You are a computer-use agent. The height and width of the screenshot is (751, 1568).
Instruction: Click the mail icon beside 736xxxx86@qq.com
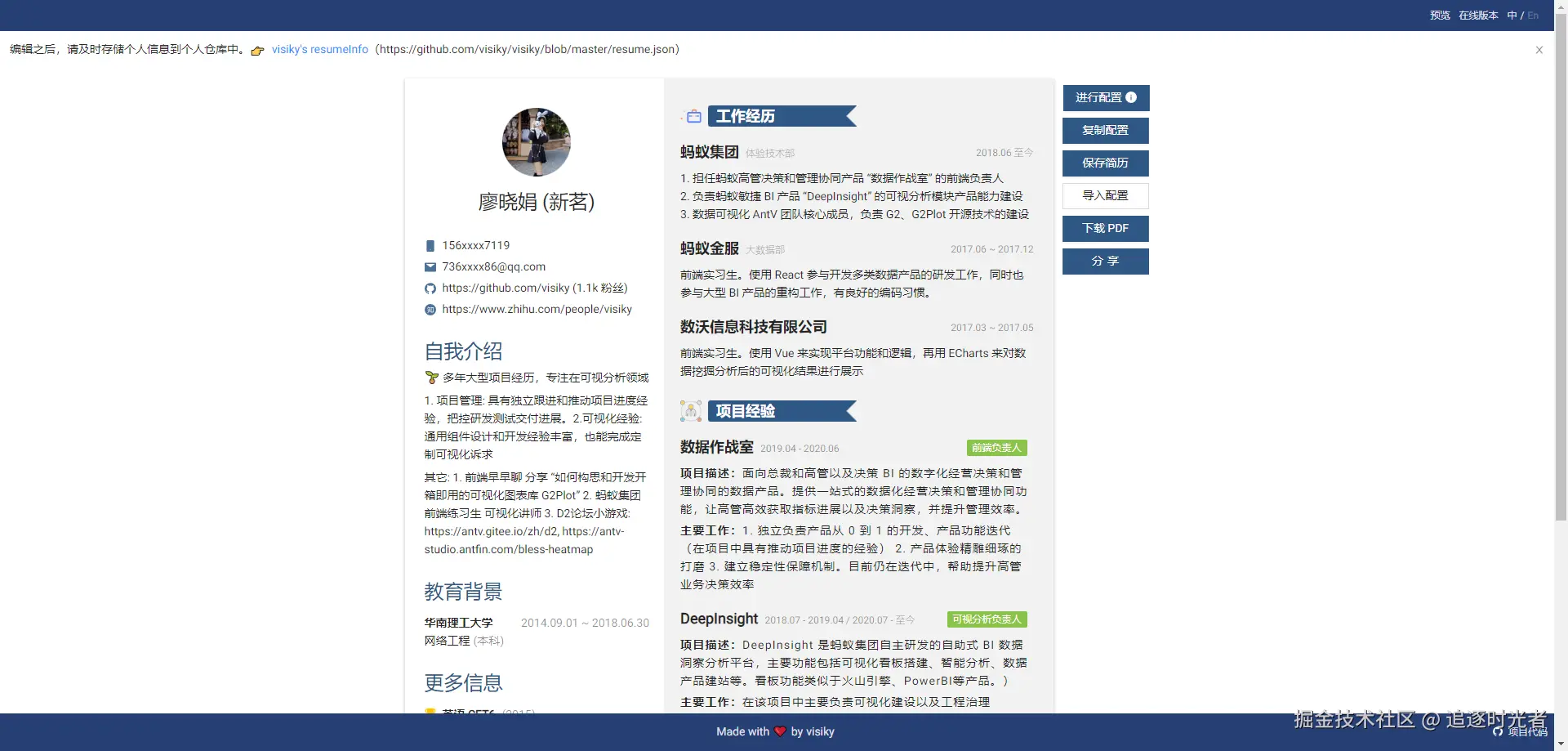430,267
